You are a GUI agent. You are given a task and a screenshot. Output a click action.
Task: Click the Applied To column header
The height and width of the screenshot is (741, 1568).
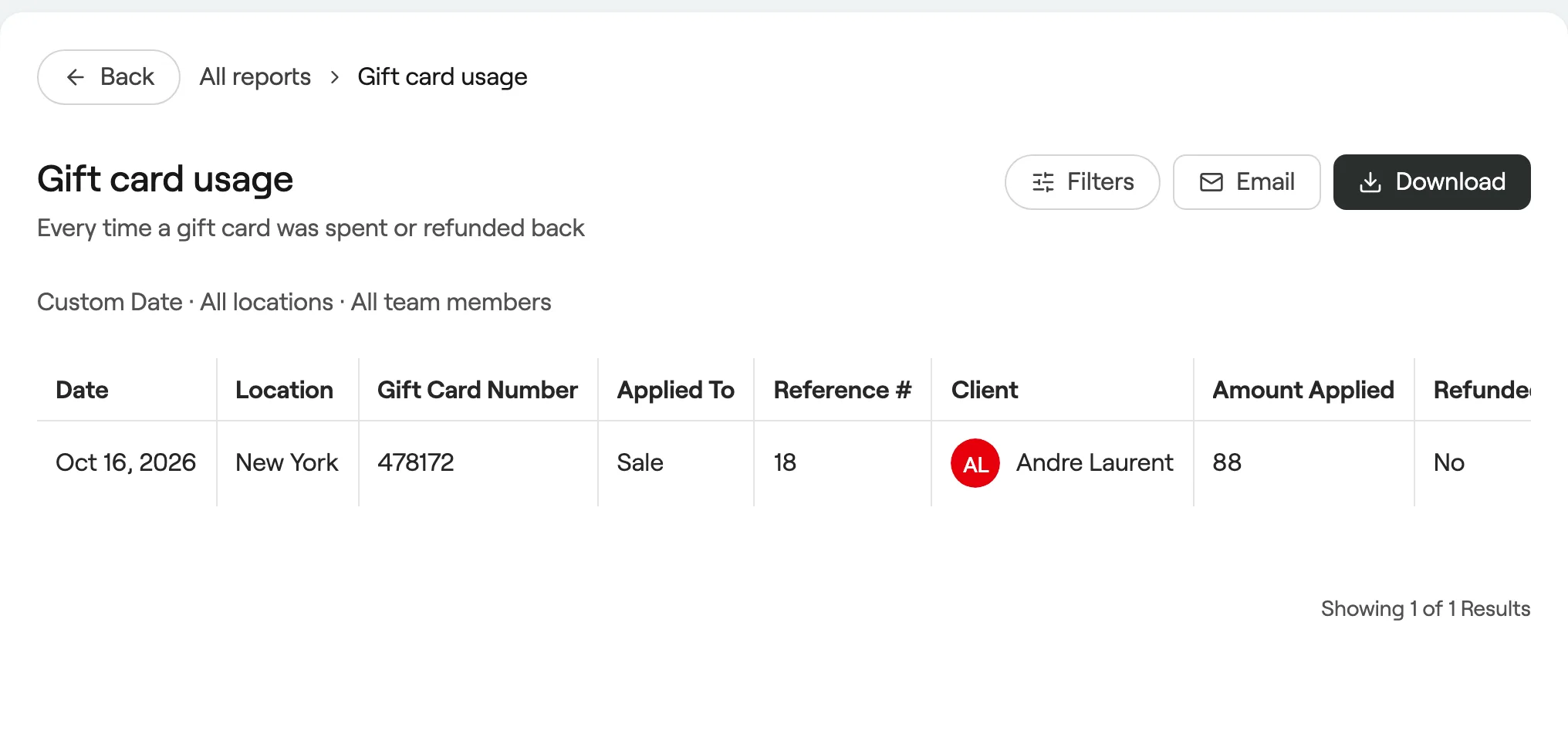[676, 391]
